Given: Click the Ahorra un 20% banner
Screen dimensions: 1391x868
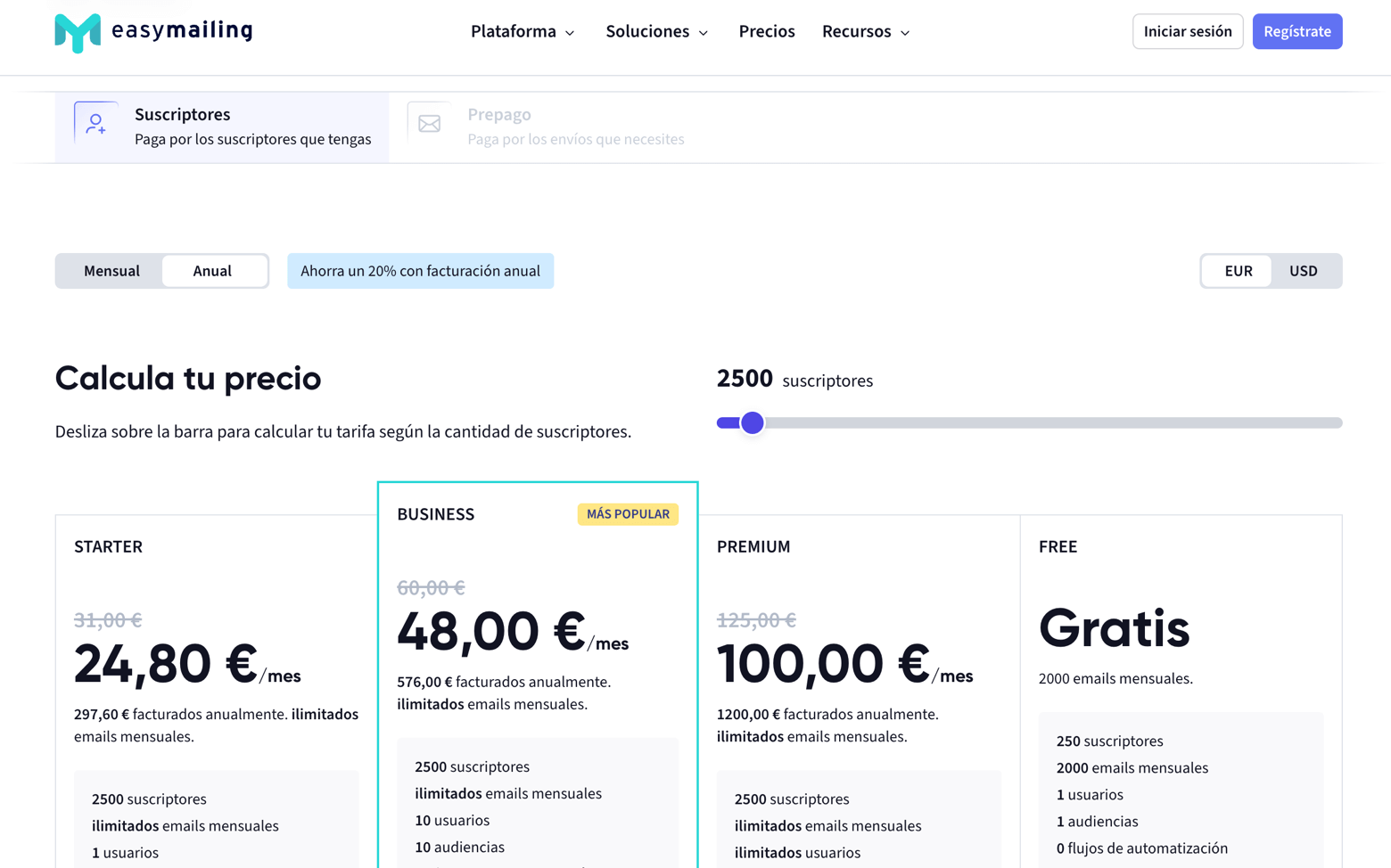Looking at the screenshot, I should click(x=420, y=271).
